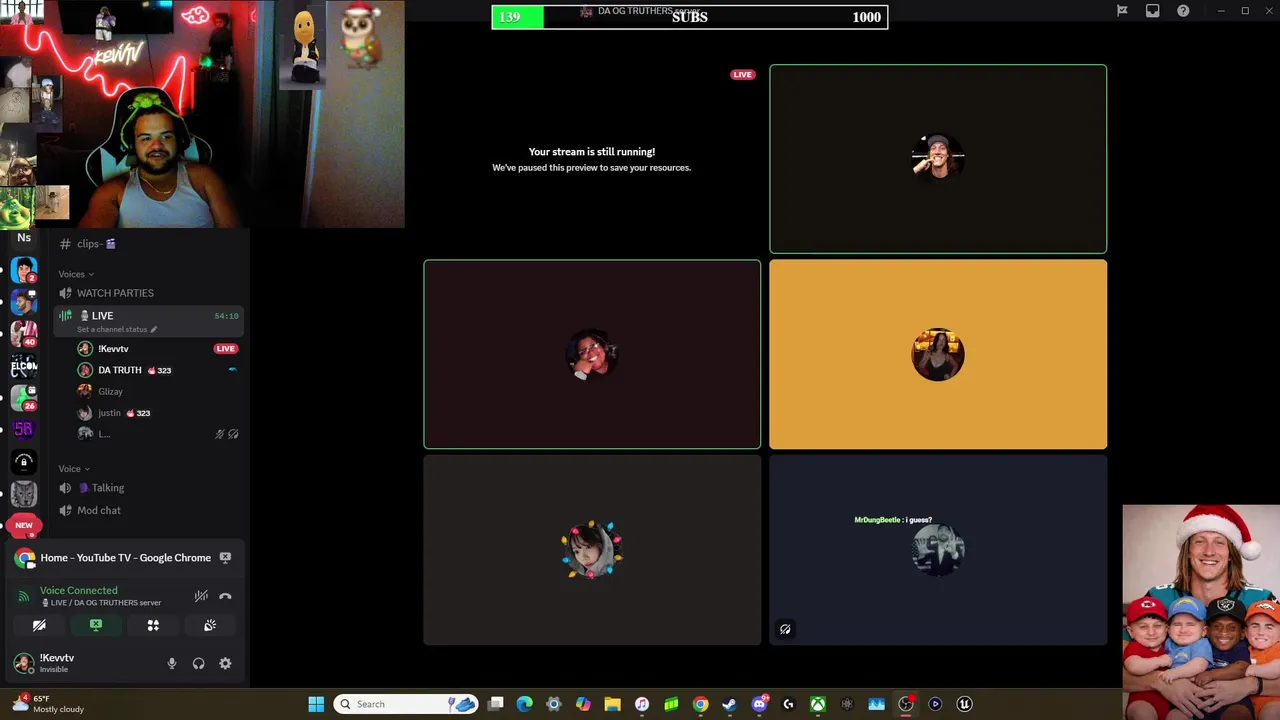1280x720 pixels.
Task: Stop streaming the YouTube TV Chrome window
Action: [225, 558]
